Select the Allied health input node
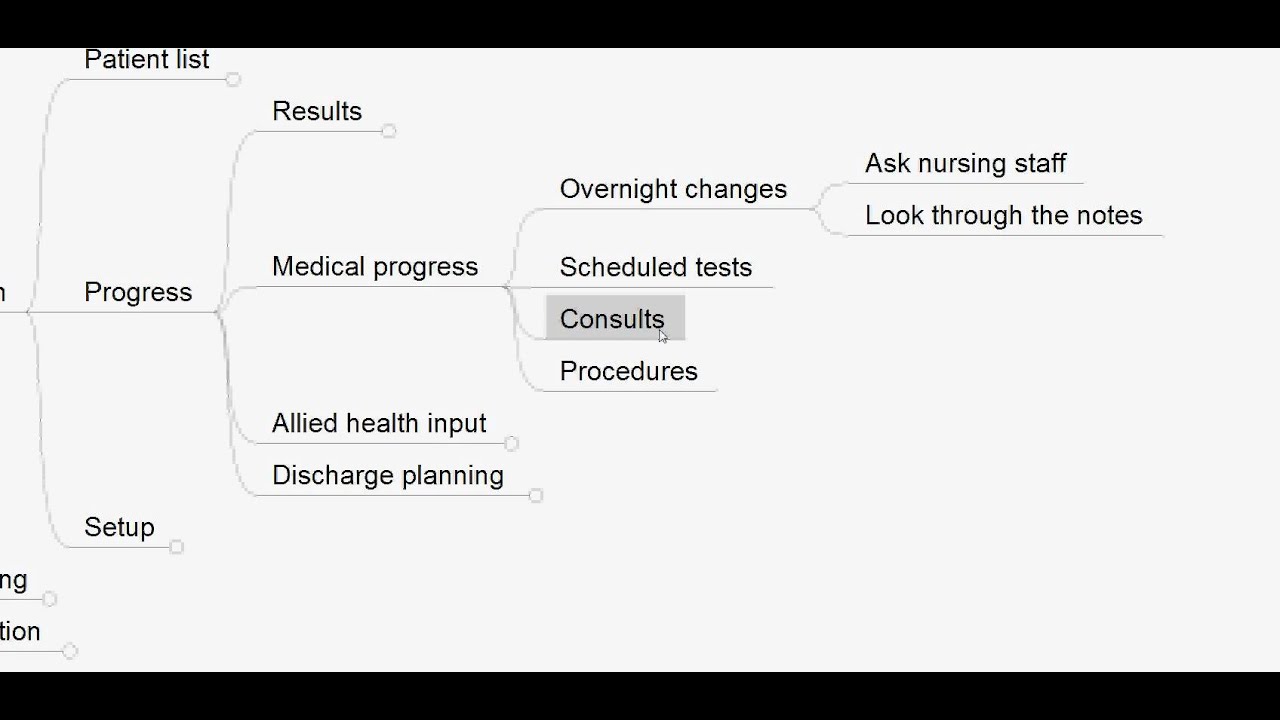This screenshot has height=720, width=1280. [379, 423]
